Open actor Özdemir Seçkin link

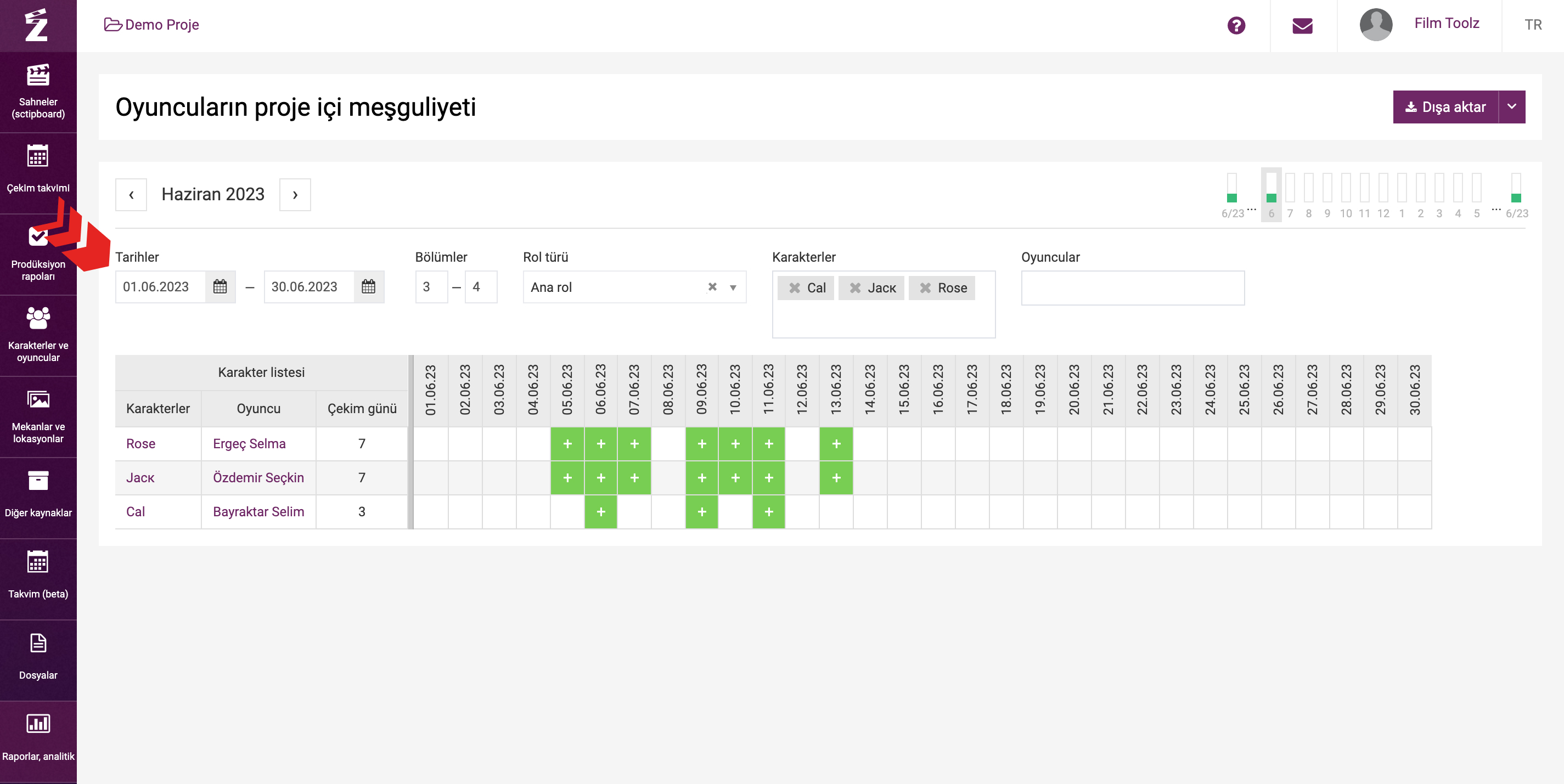pyautogui.click(x=258, y=477)
